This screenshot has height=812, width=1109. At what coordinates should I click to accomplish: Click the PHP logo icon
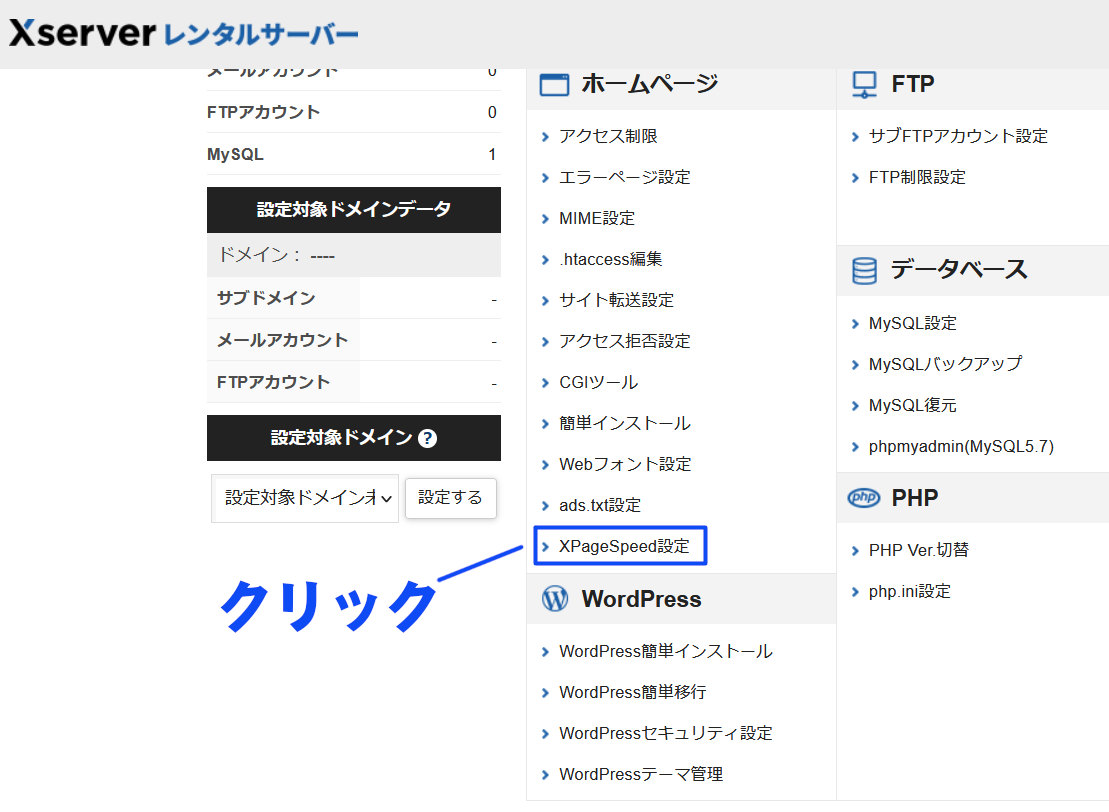click(864, 498)
